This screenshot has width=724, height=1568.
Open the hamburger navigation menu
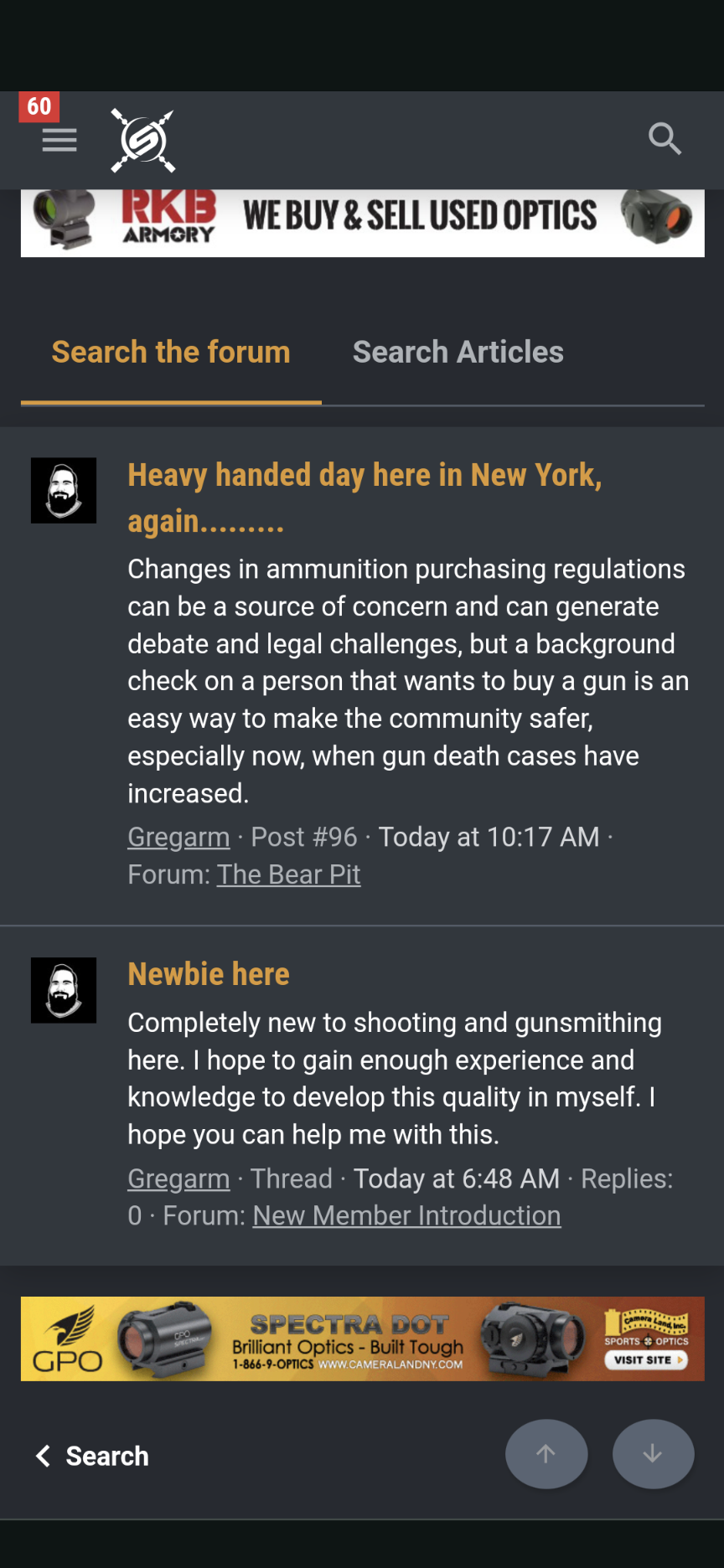coord(59,140)
